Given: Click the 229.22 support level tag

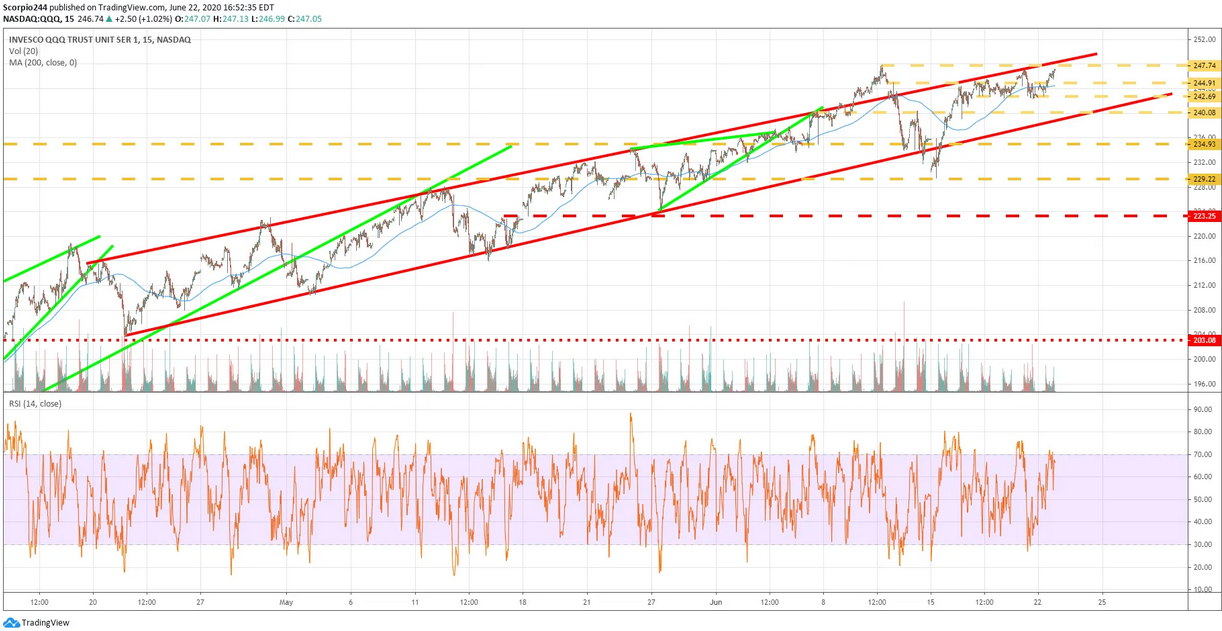Looking at the screenshot, I should [1202, 179].
